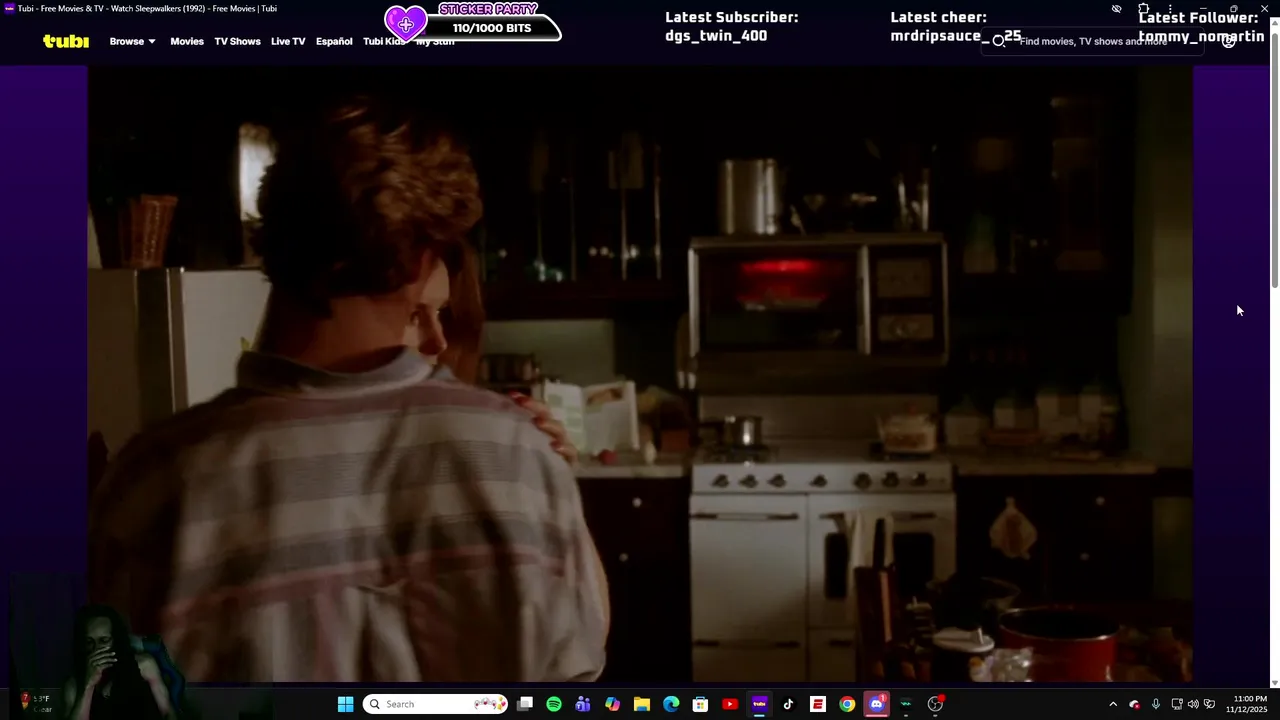Open YouTube app from the taskbar
This screenshot has width=1280, height=720.
click(x=730, y=704)
